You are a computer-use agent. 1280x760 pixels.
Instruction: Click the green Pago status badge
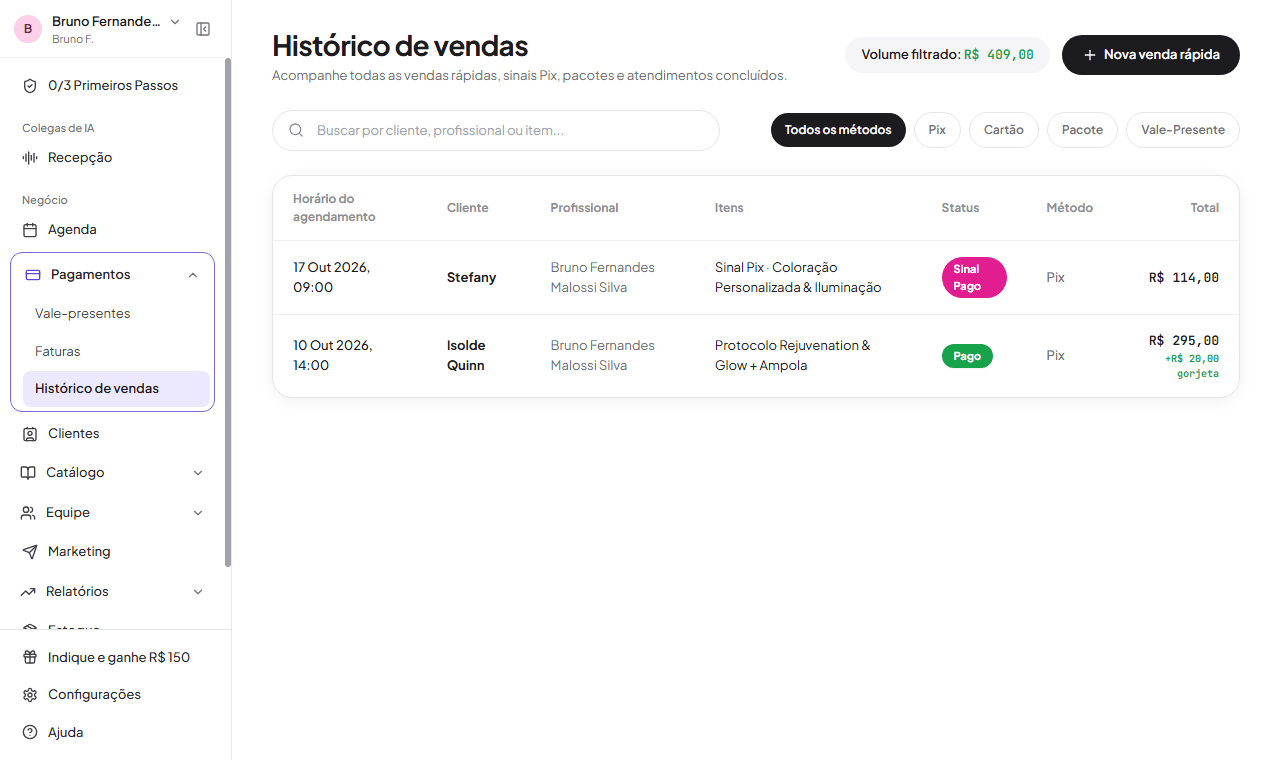pos(967,356)
